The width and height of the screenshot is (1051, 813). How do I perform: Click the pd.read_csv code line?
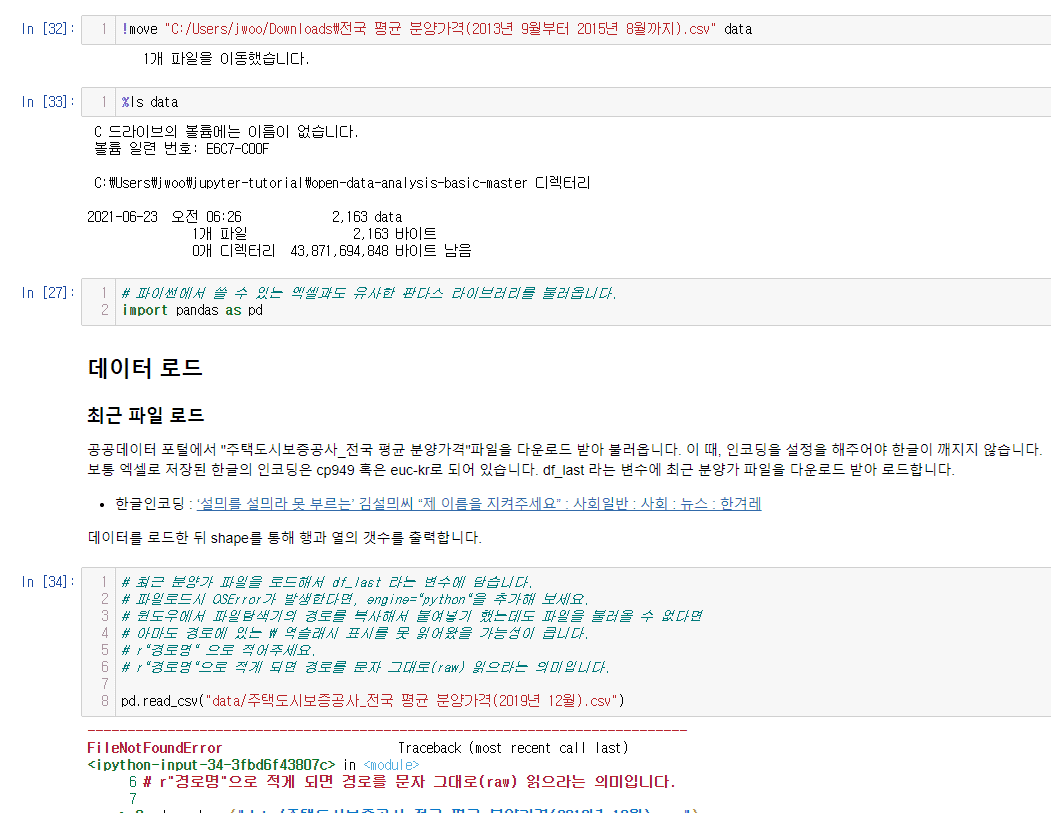pos(373,701)
